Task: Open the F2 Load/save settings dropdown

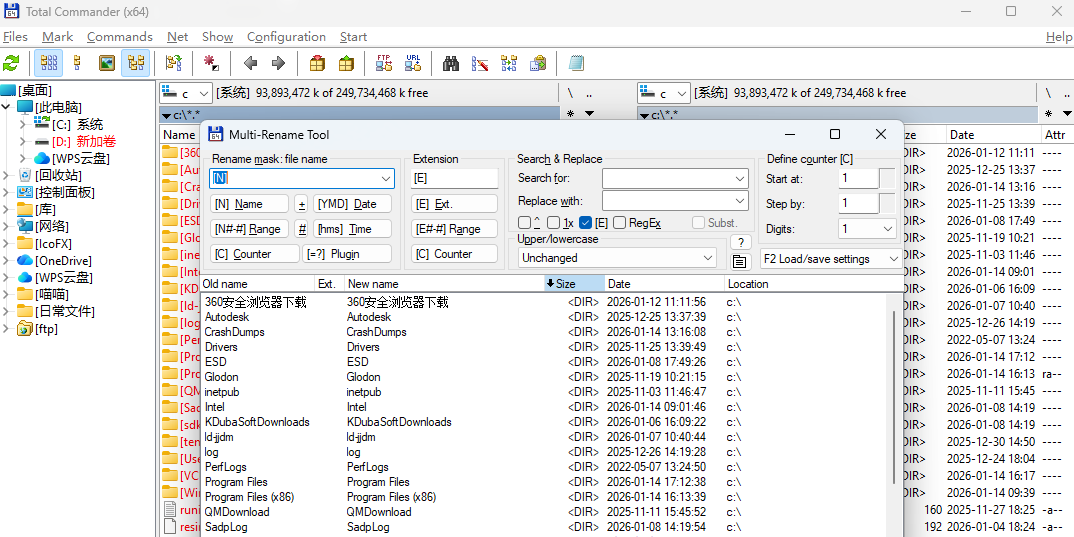Action: [x=828, y=258]
